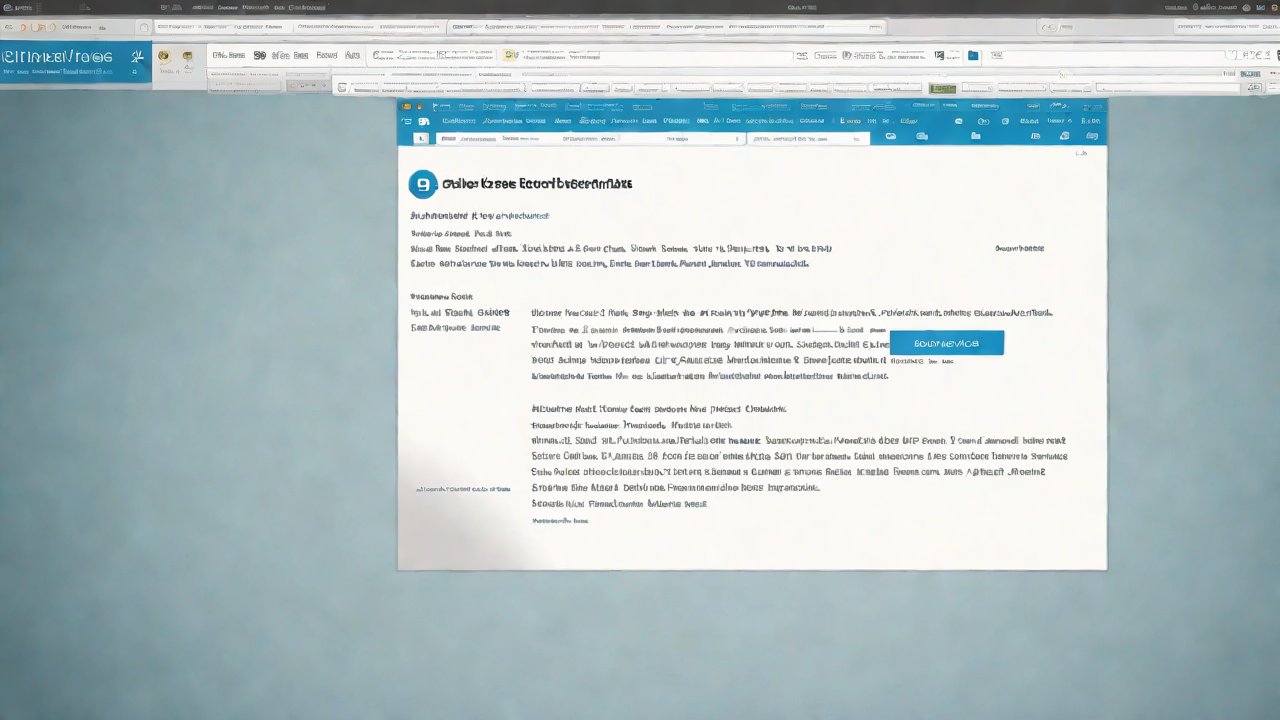Click the long input field in blue toolbar
Viewport: 1280px width, 720px height.
(589, 138)
